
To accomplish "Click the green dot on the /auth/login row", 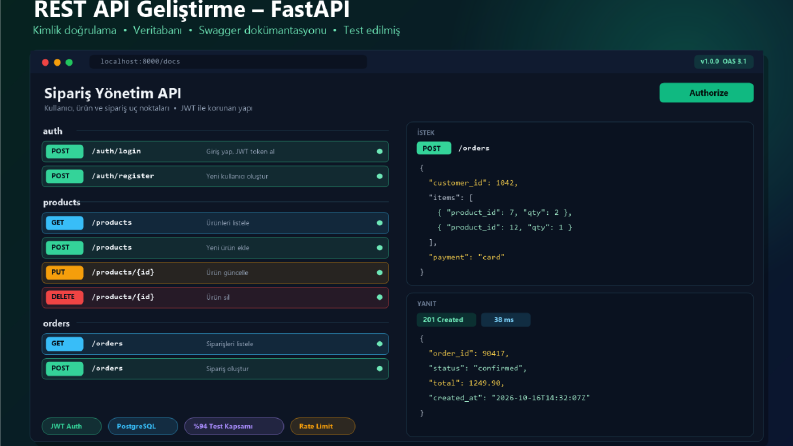I will [379, 151].
